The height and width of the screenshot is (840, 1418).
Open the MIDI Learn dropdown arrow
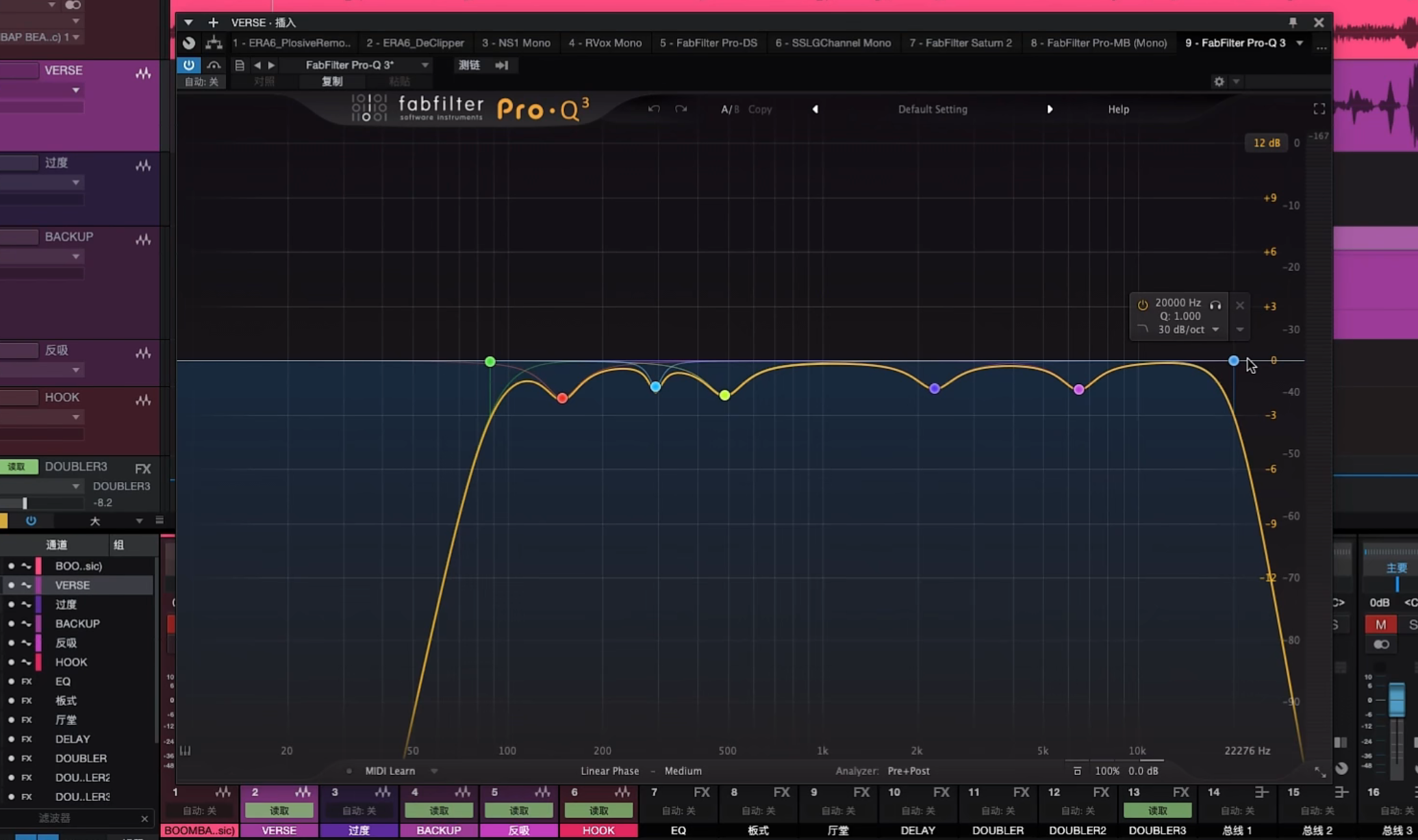coord(434,771)
